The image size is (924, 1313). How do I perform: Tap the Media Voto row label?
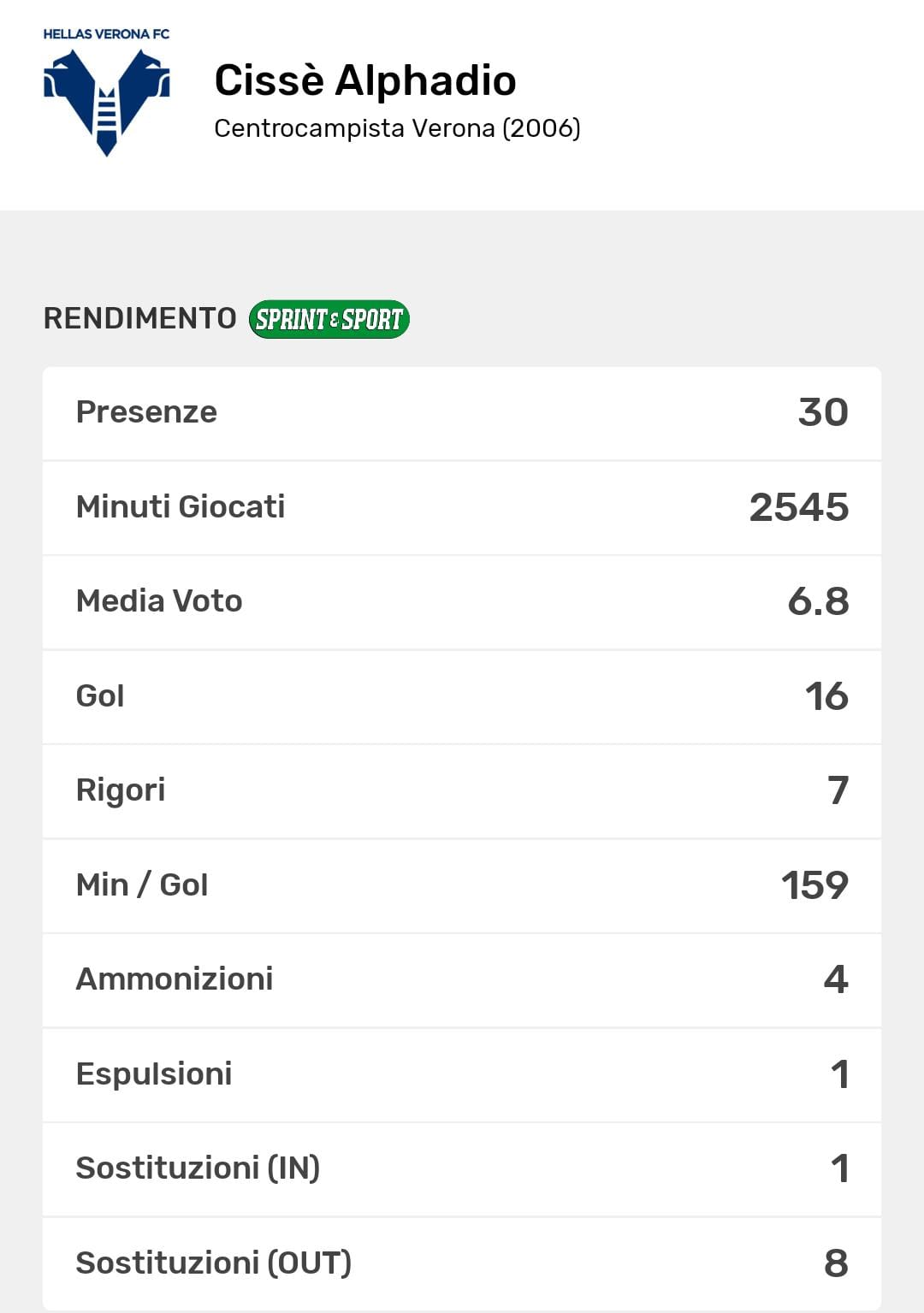[159, 601]
